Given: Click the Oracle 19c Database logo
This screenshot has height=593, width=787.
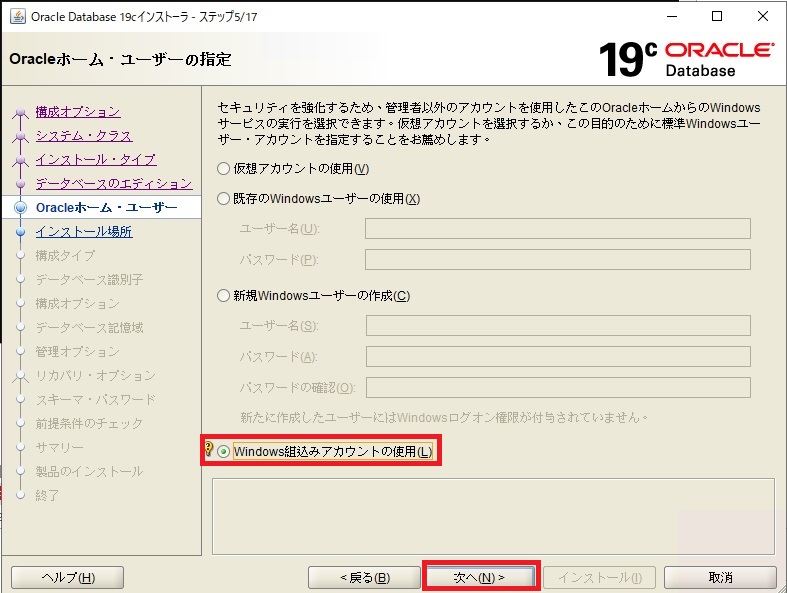Looking at the screenshot, I should pyautogui.click(x=686, y=59).
